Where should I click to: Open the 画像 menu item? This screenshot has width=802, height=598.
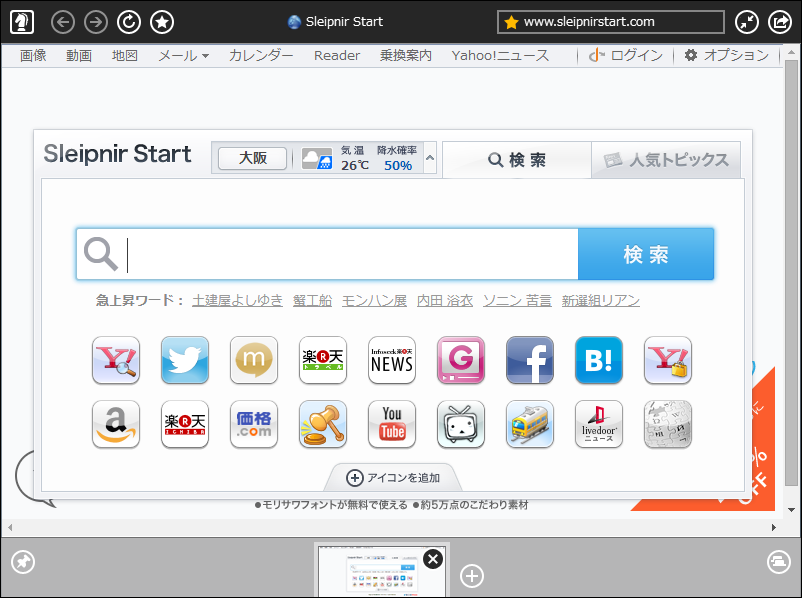(x=33, y=55)
